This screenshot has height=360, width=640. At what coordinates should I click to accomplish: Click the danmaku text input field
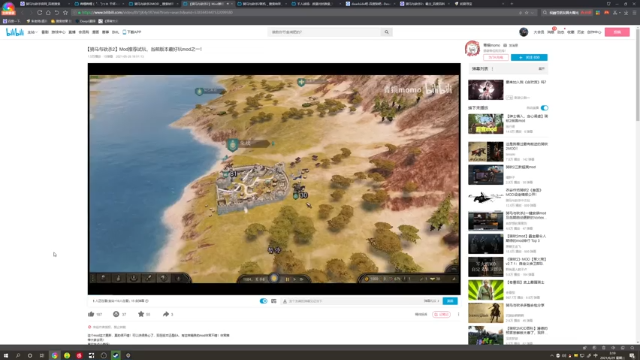pyautogui.click(x=354, y=301)
